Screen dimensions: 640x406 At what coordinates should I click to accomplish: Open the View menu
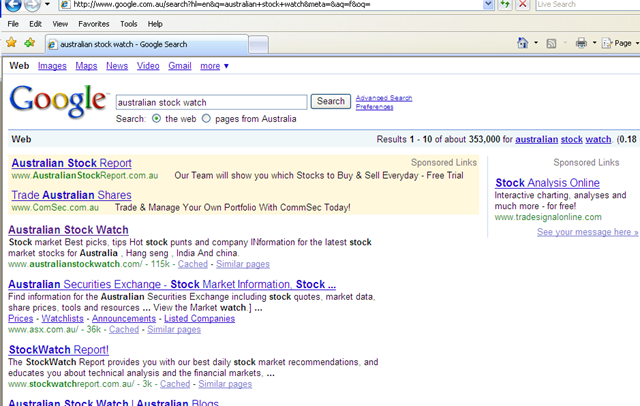(x=60, y=24)
